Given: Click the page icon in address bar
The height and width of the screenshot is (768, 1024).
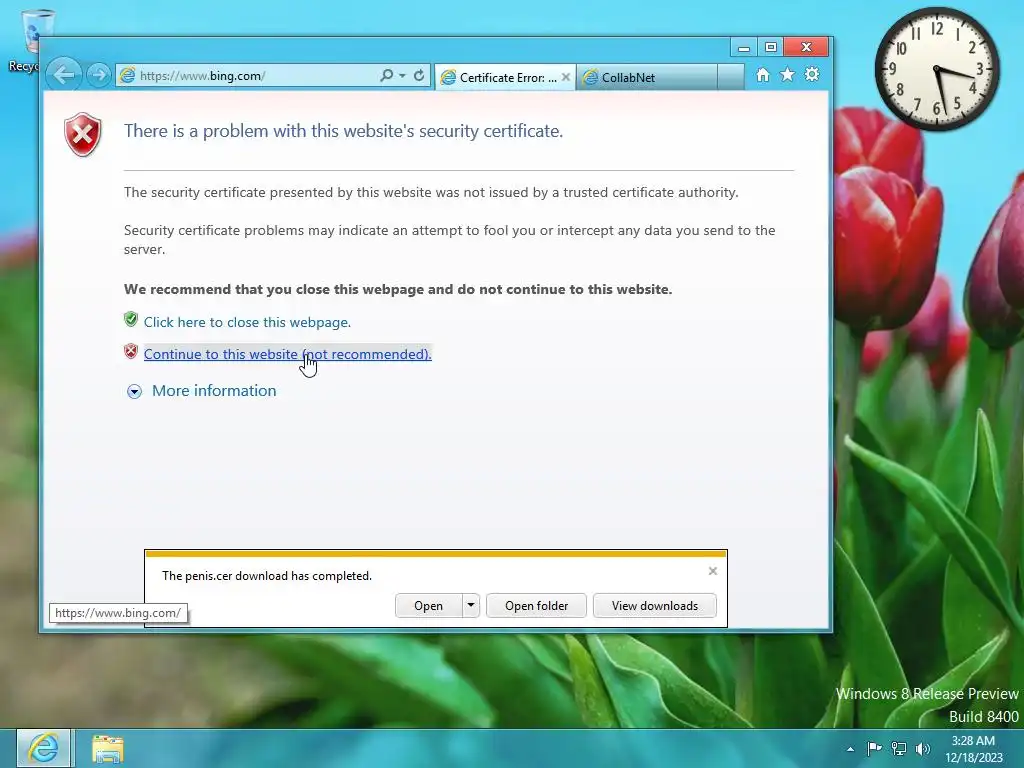Looking at the screenshot, I should tap(128, 76).
